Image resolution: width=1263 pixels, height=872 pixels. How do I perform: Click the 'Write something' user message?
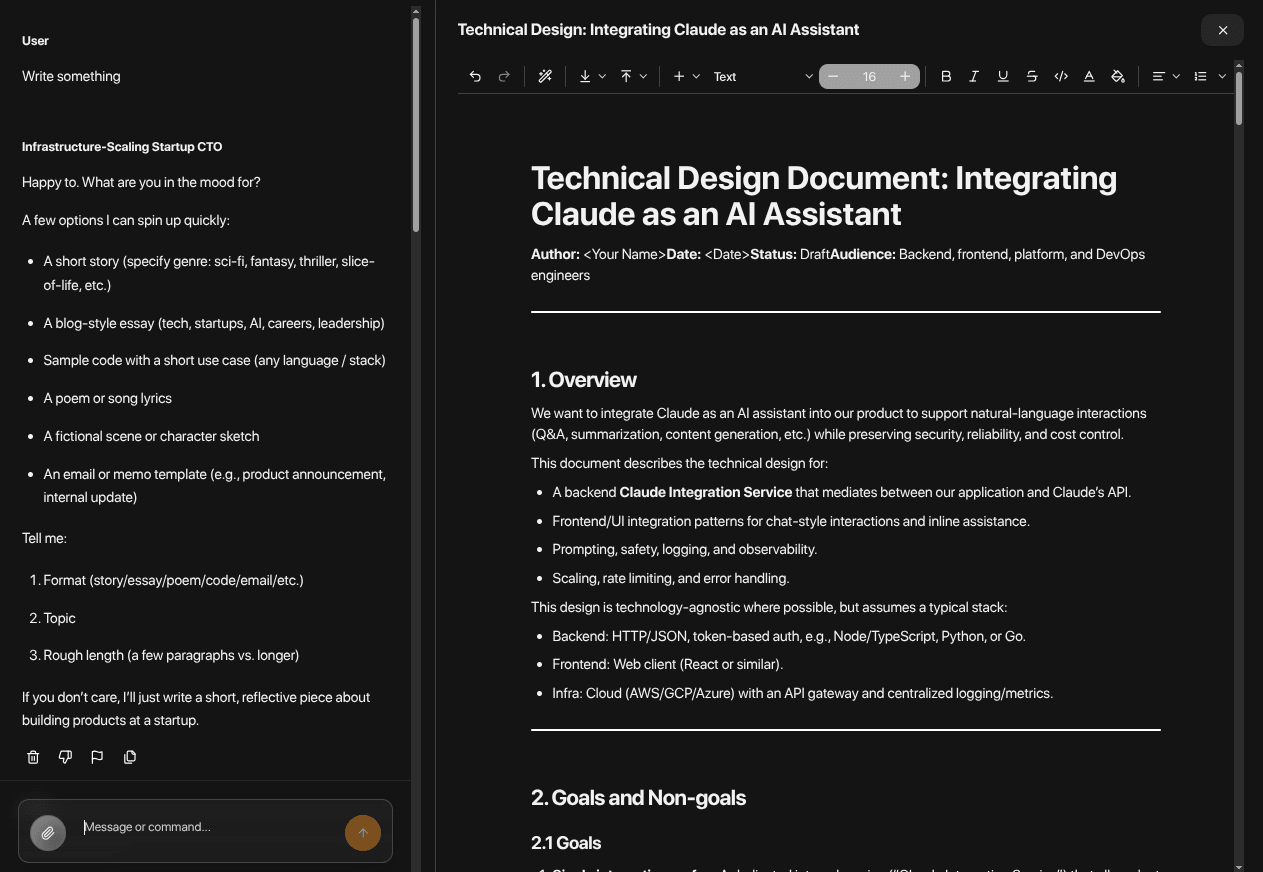pos(71,76)
